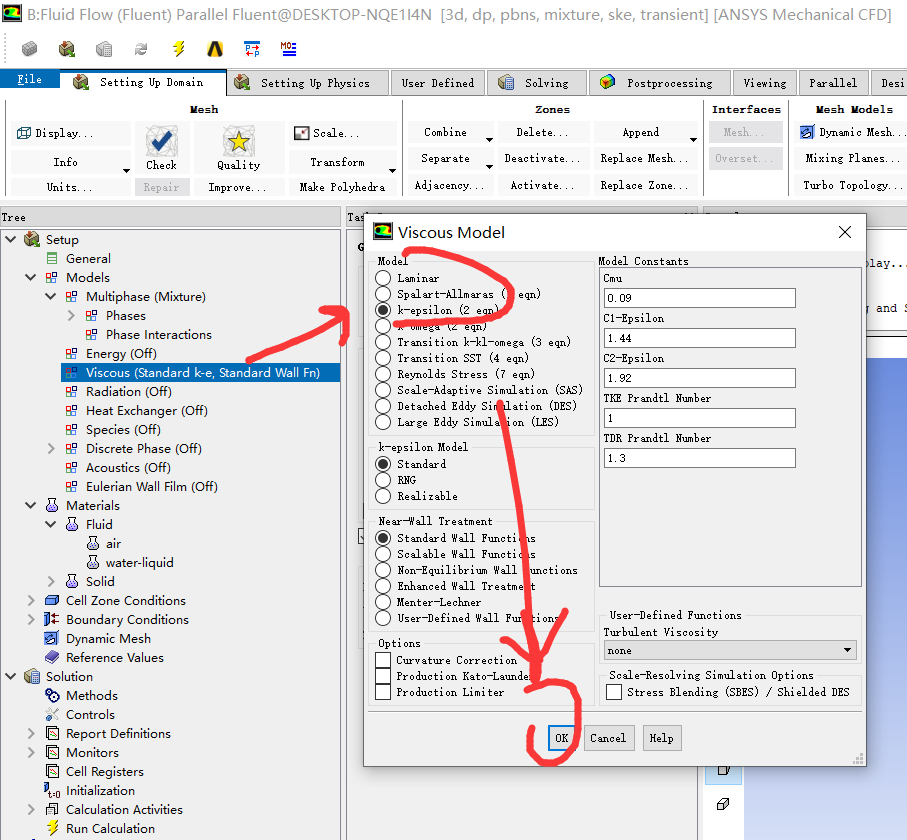Collapse the Solution tree node
Viewport: 907px width, 840px height.
(10, 676)
